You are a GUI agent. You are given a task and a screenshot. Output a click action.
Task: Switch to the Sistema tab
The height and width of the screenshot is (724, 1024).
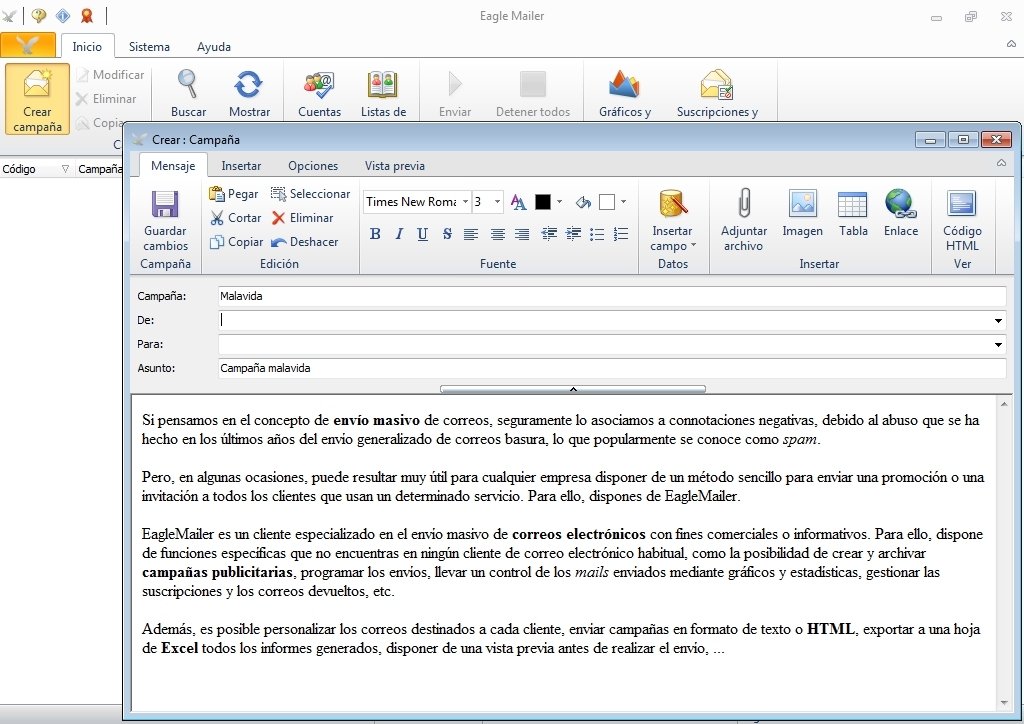(149, 47)
